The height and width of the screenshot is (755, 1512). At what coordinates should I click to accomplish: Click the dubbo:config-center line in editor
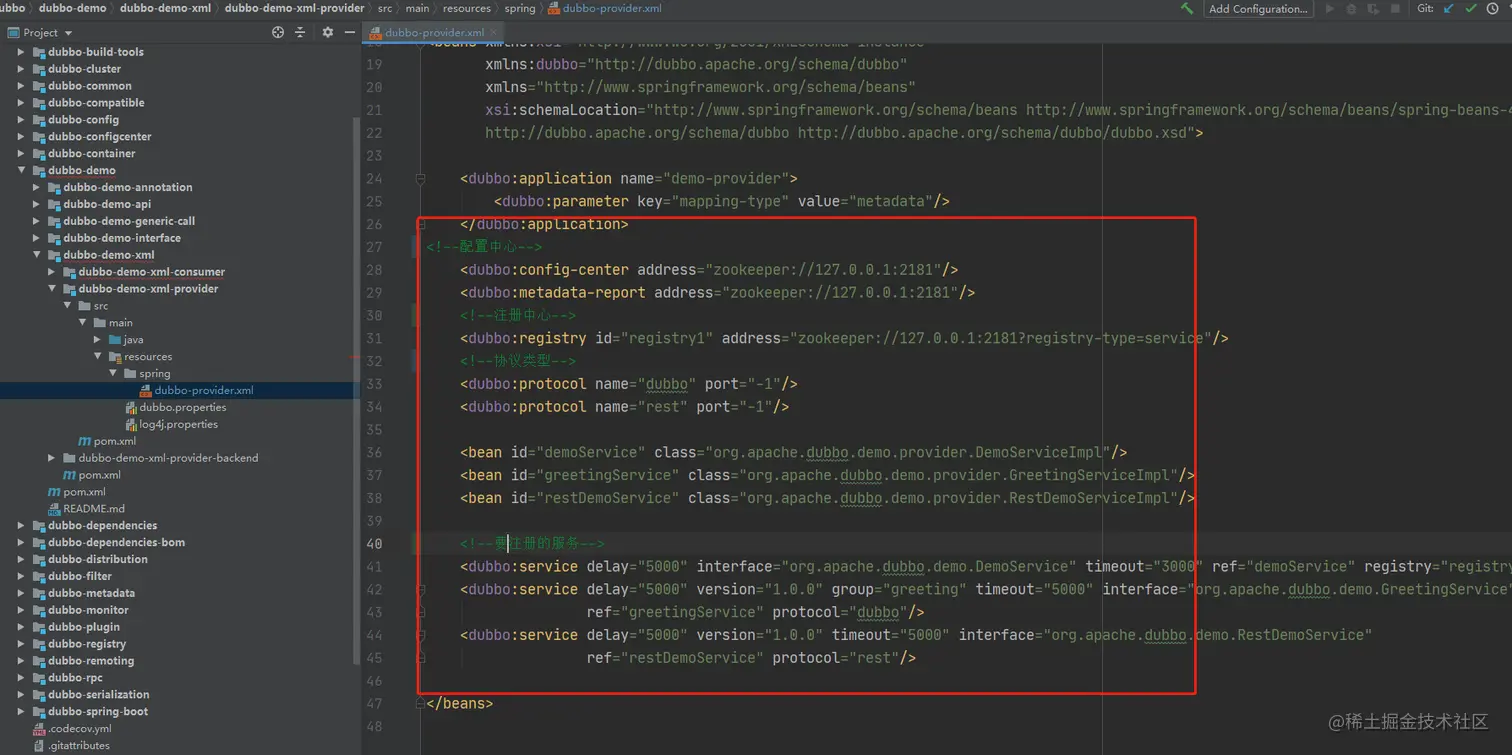point(709,270)
